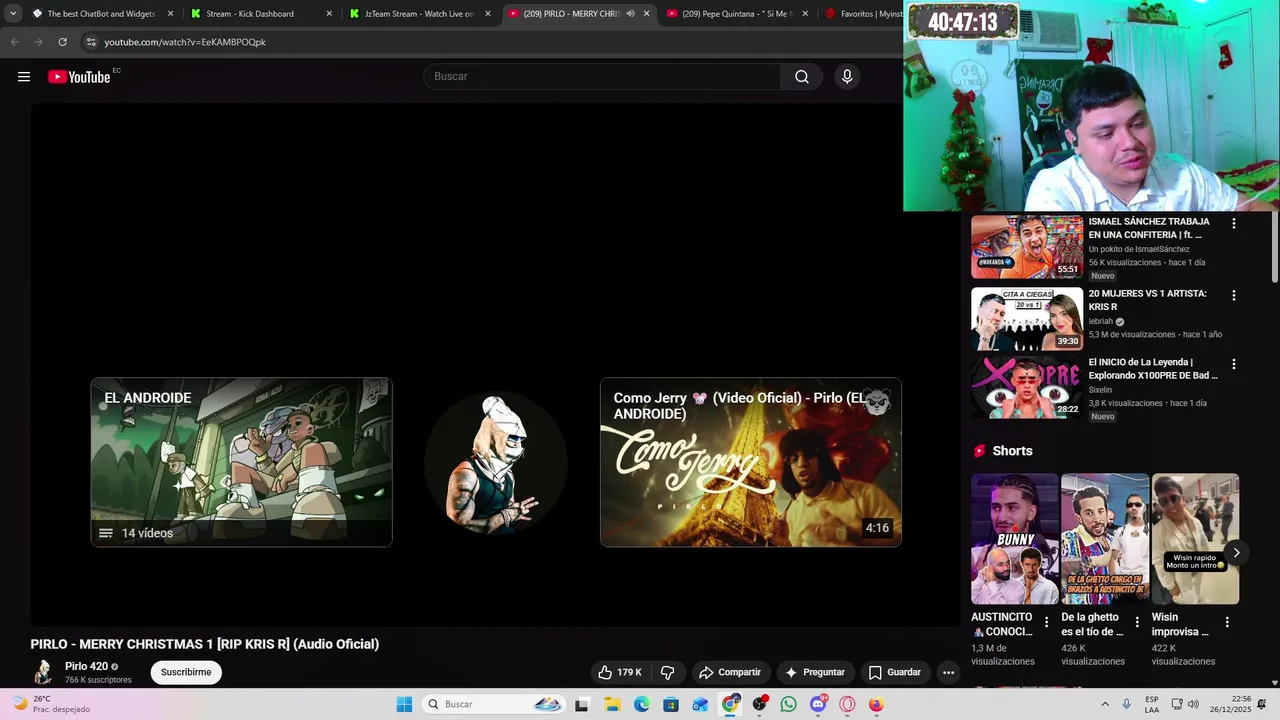Open Discord from taskbar
This screenshot has width=1280, height=720.
click(x=818, y=704)
